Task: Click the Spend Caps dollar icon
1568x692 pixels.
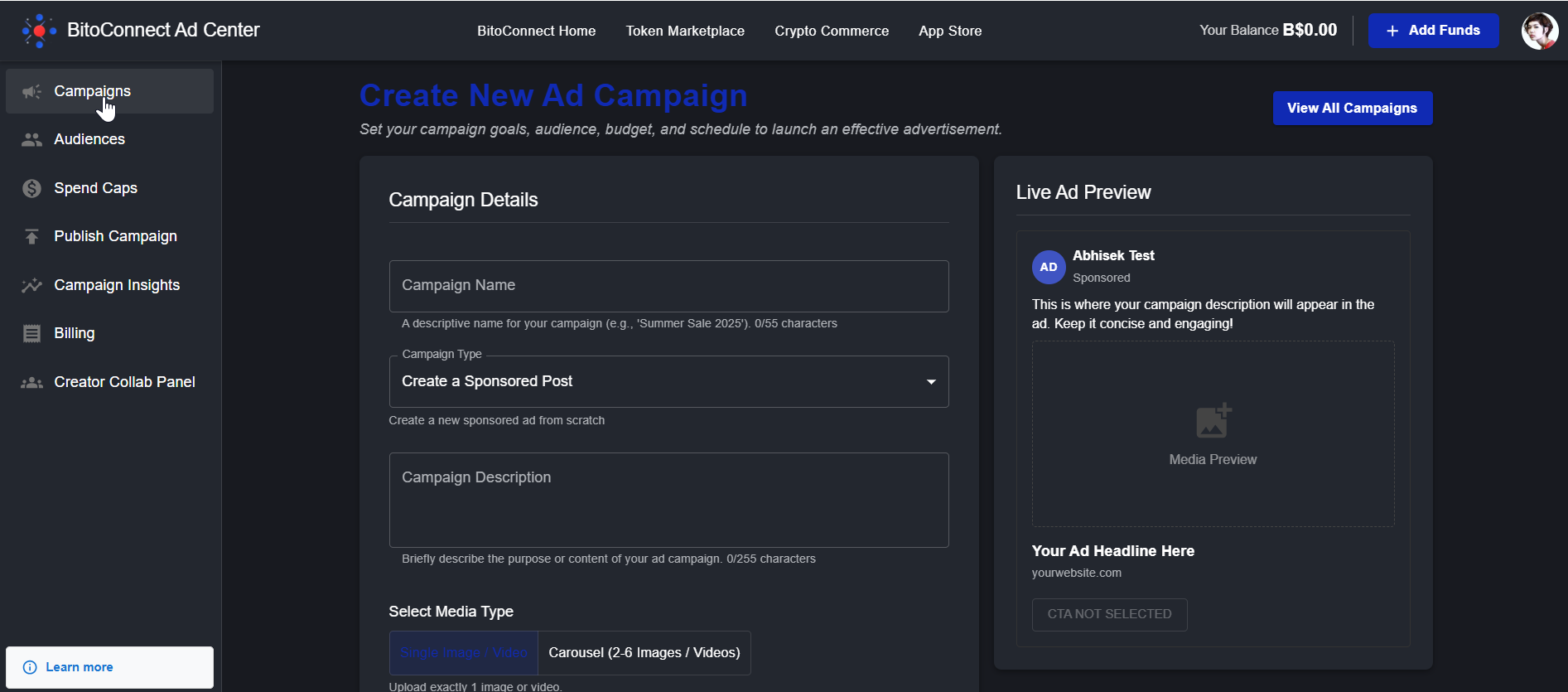Action: point(31,188)
